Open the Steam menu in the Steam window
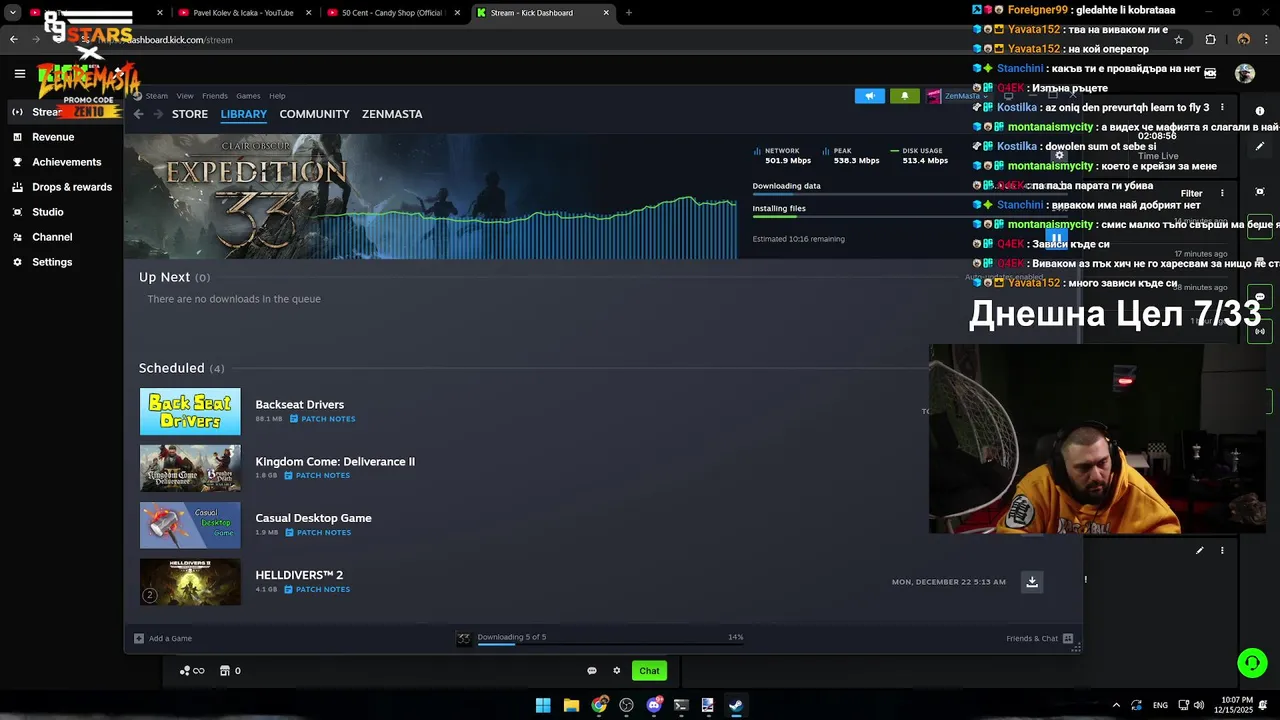 (x=156, y=96)
